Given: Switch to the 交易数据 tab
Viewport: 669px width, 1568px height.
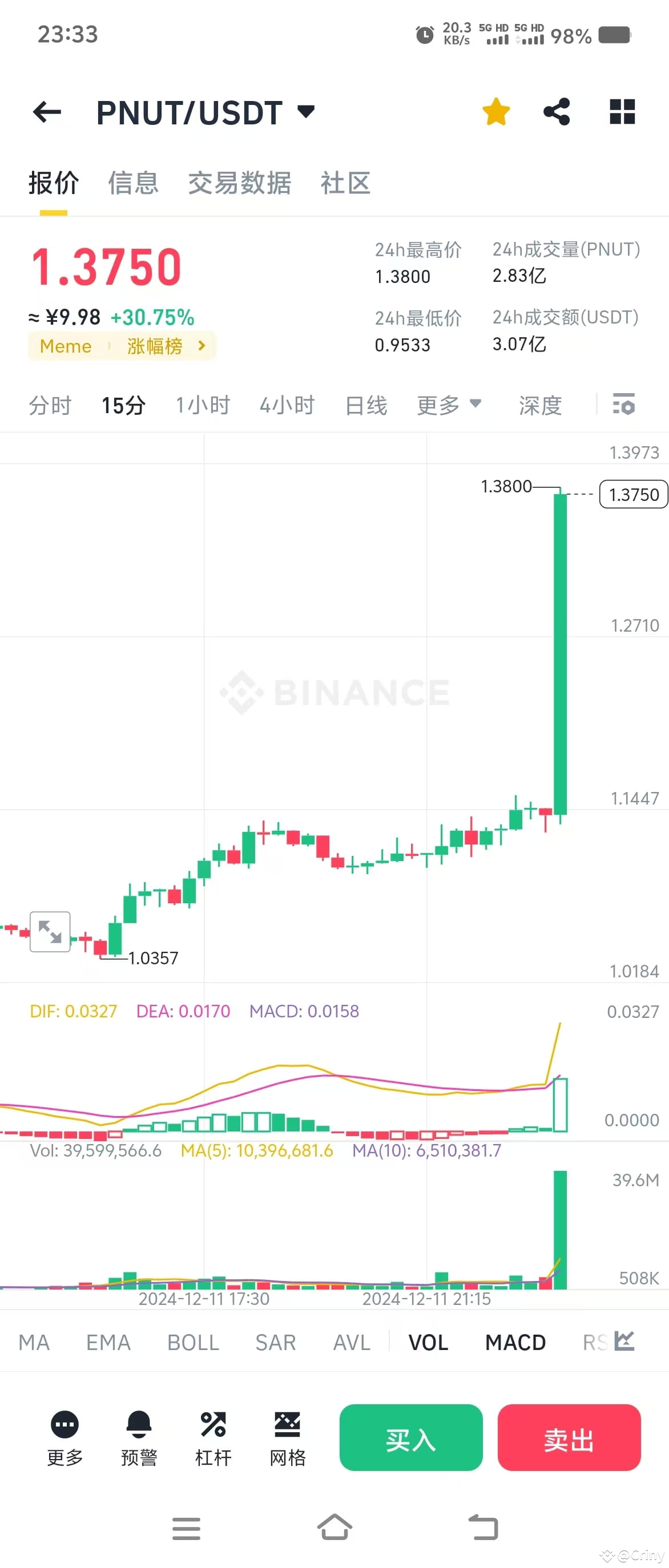Looking at the screenshot, I should tap(239, 183).
